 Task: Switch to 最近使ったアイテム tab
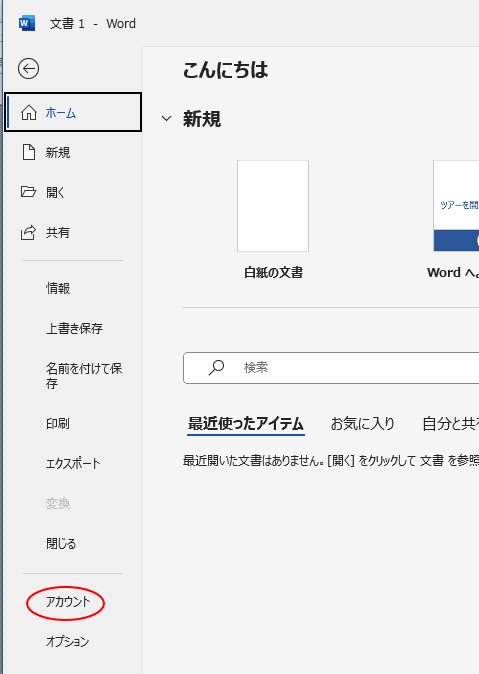point(246,424)
